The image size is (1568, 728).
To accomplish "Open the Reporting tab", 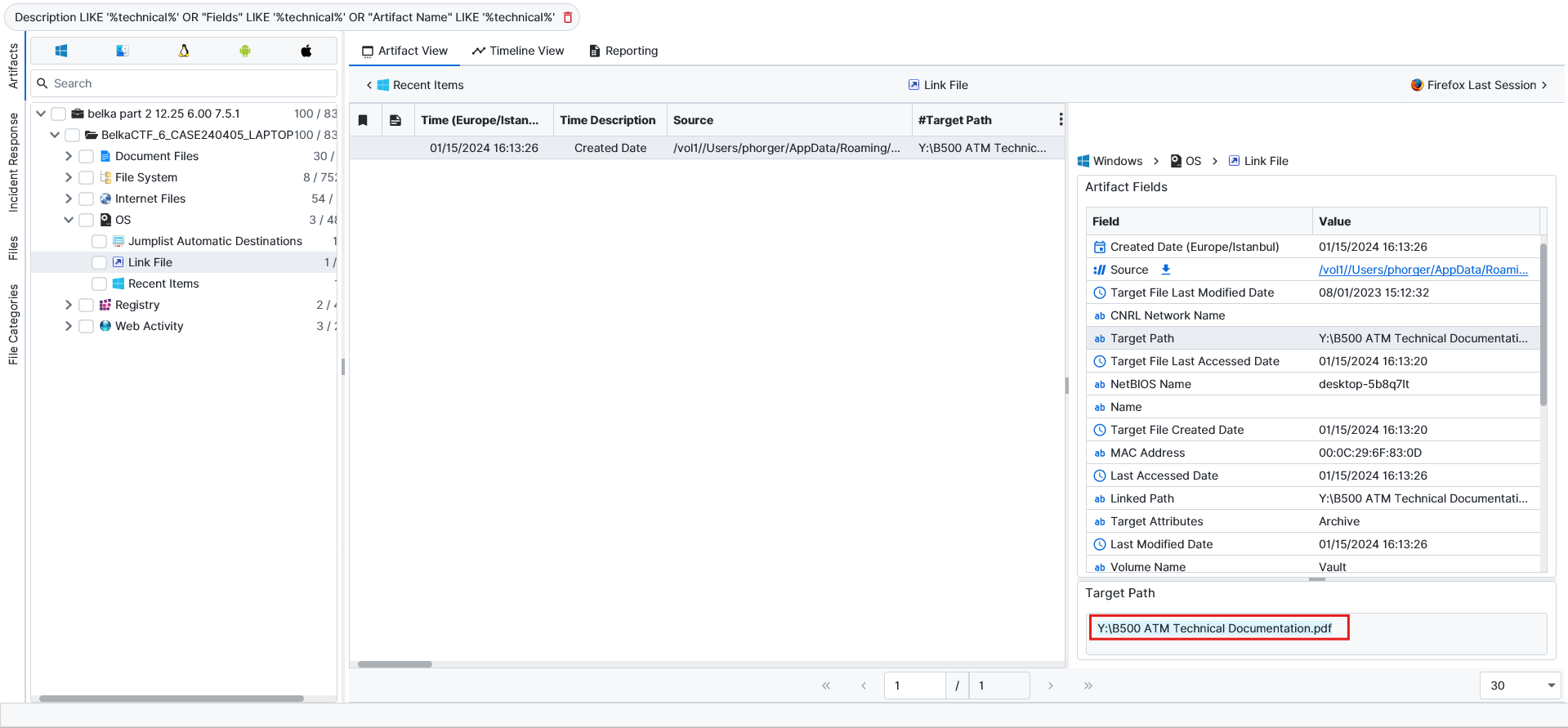I will 623,51.
